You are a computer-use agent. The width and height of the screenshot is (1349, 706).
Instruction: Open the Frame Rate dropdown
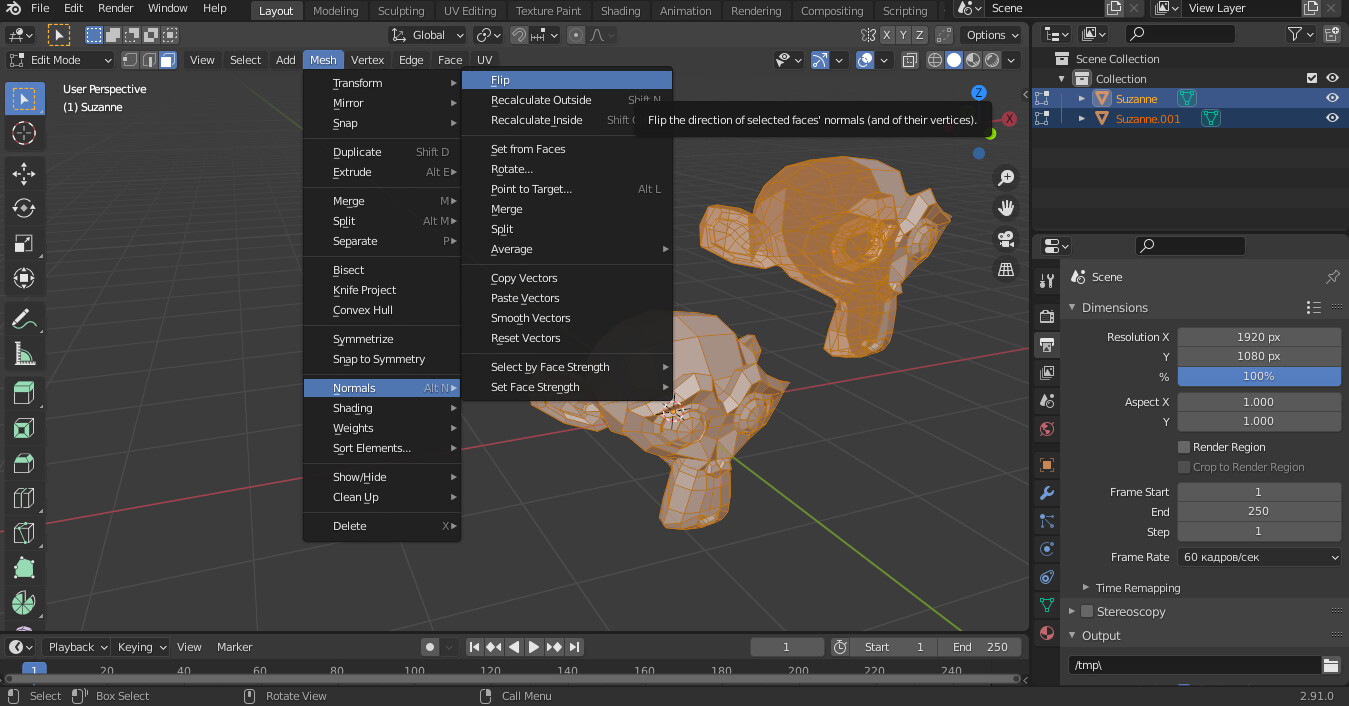tap(1259, 555)
